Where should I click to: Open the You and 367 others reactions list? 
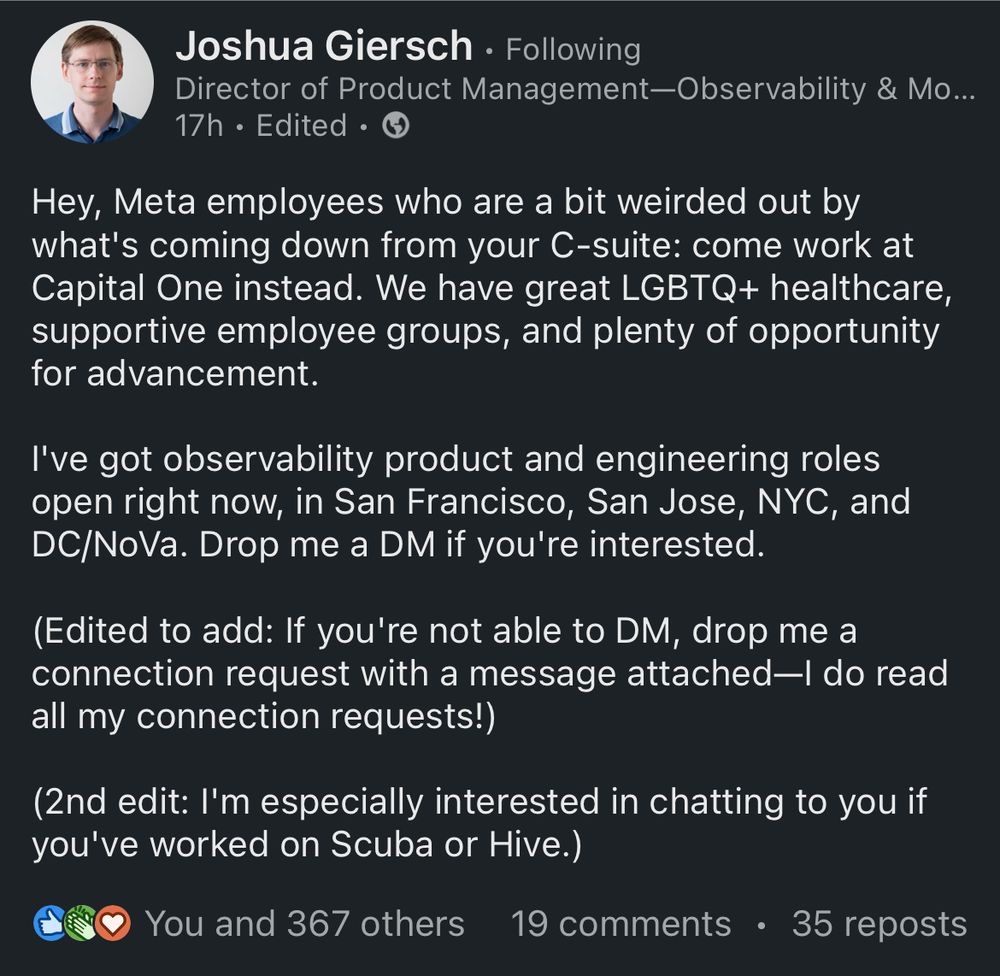point(305,923)
